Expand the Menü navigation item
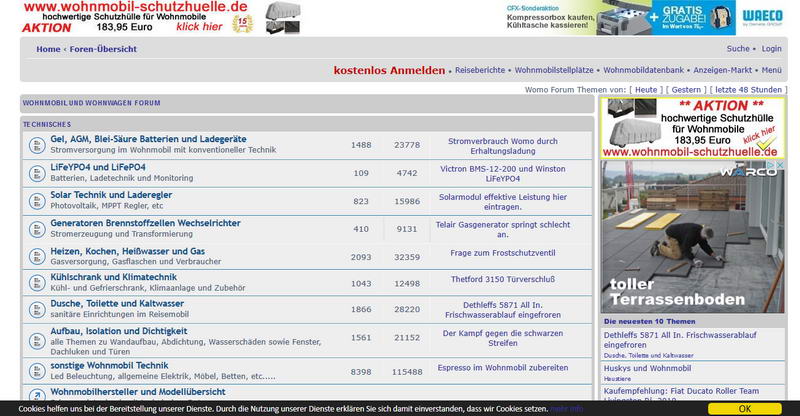This screenshot has height=416, width=800. pyautogui.click(x=771, y=71)
